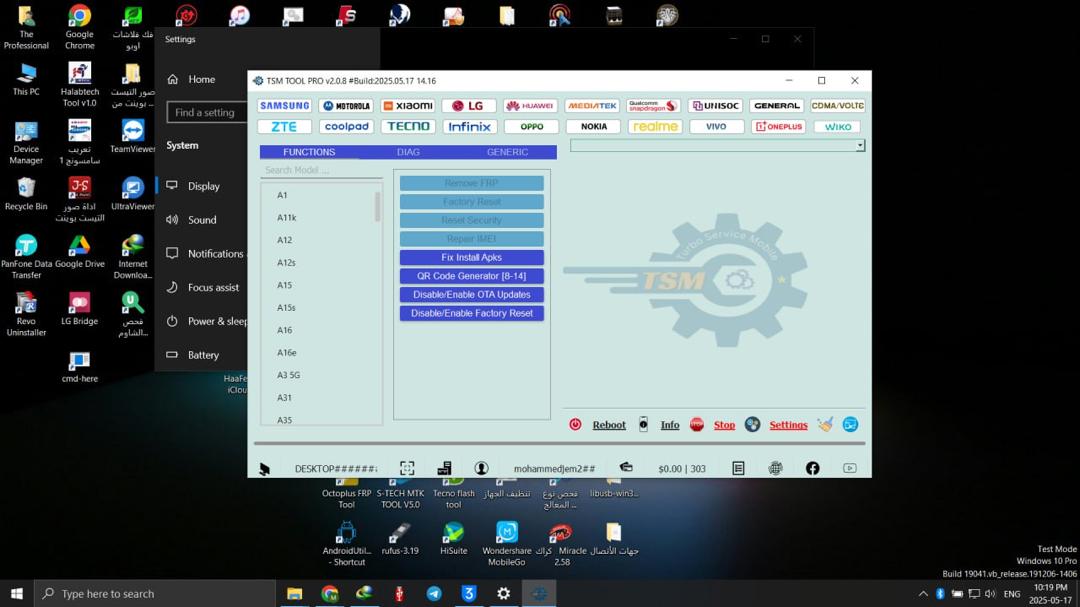Open Telegram from the taskbar
This screenshot has height=607, width=1080.
[434, 593]
